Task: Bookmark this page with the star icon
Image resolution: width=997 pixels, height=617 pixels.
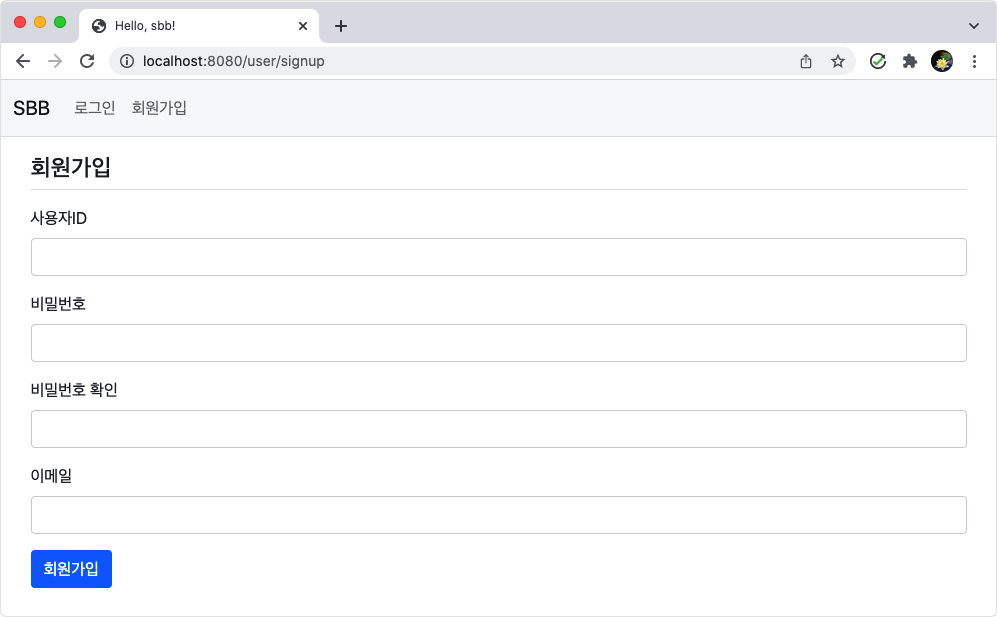Action: point(838,61)
